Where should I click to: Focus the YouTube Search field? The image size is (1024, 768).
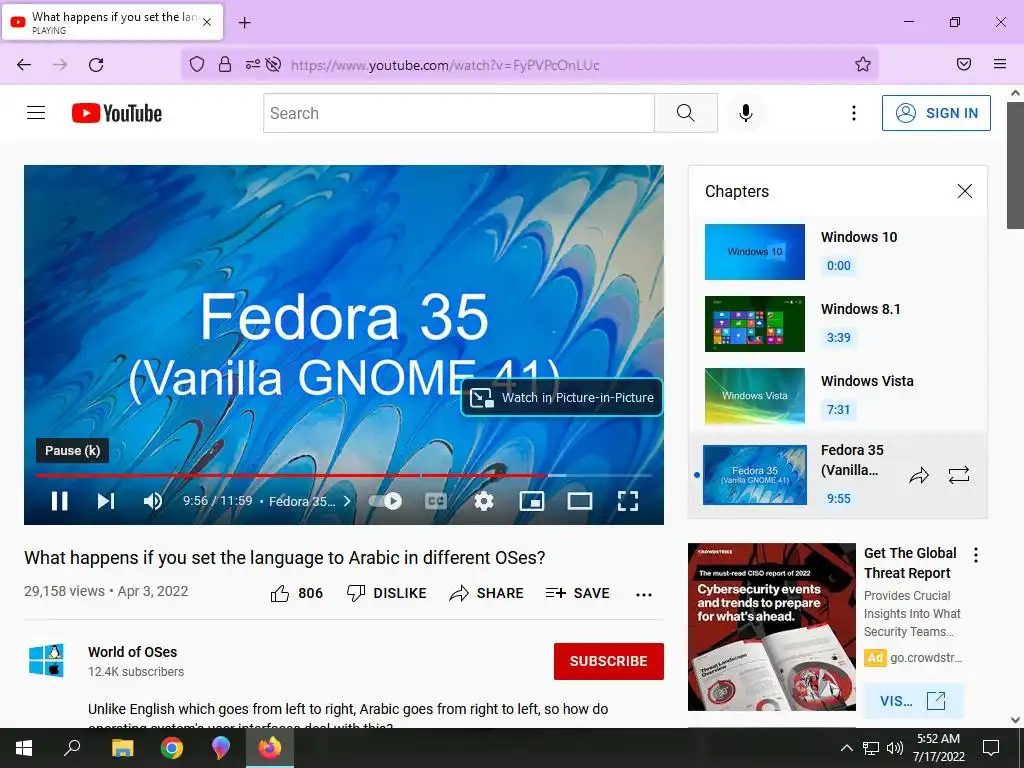tap(458, 113)
